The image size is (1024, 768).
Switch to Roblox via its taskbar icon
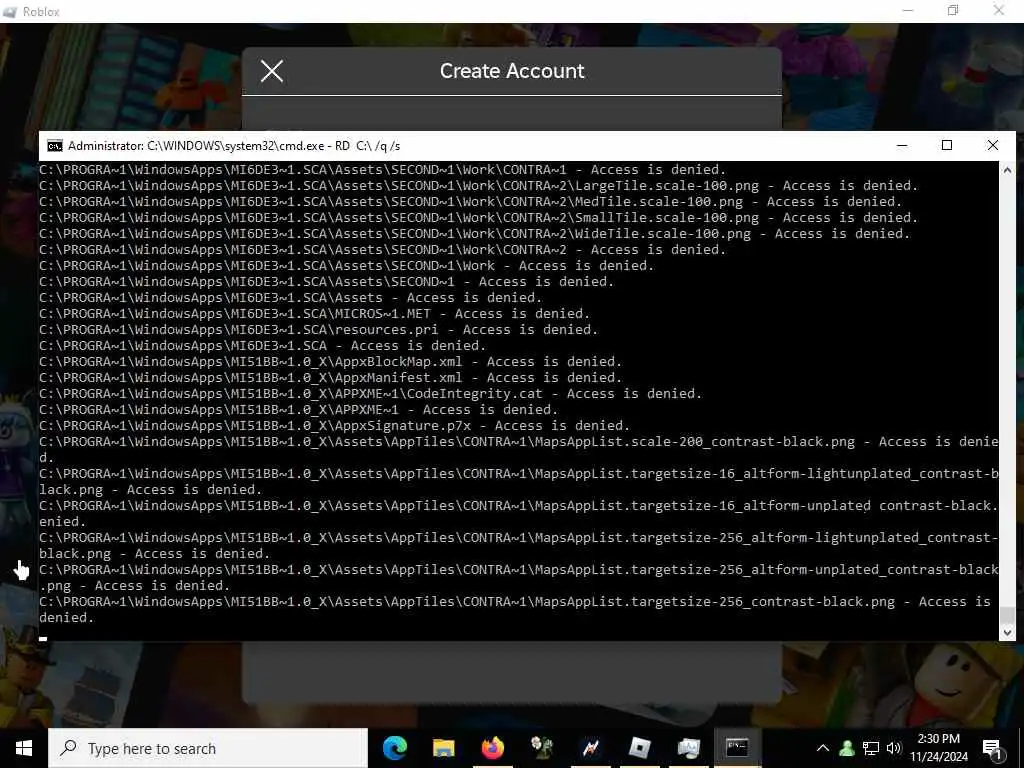(x=639, y=748)
